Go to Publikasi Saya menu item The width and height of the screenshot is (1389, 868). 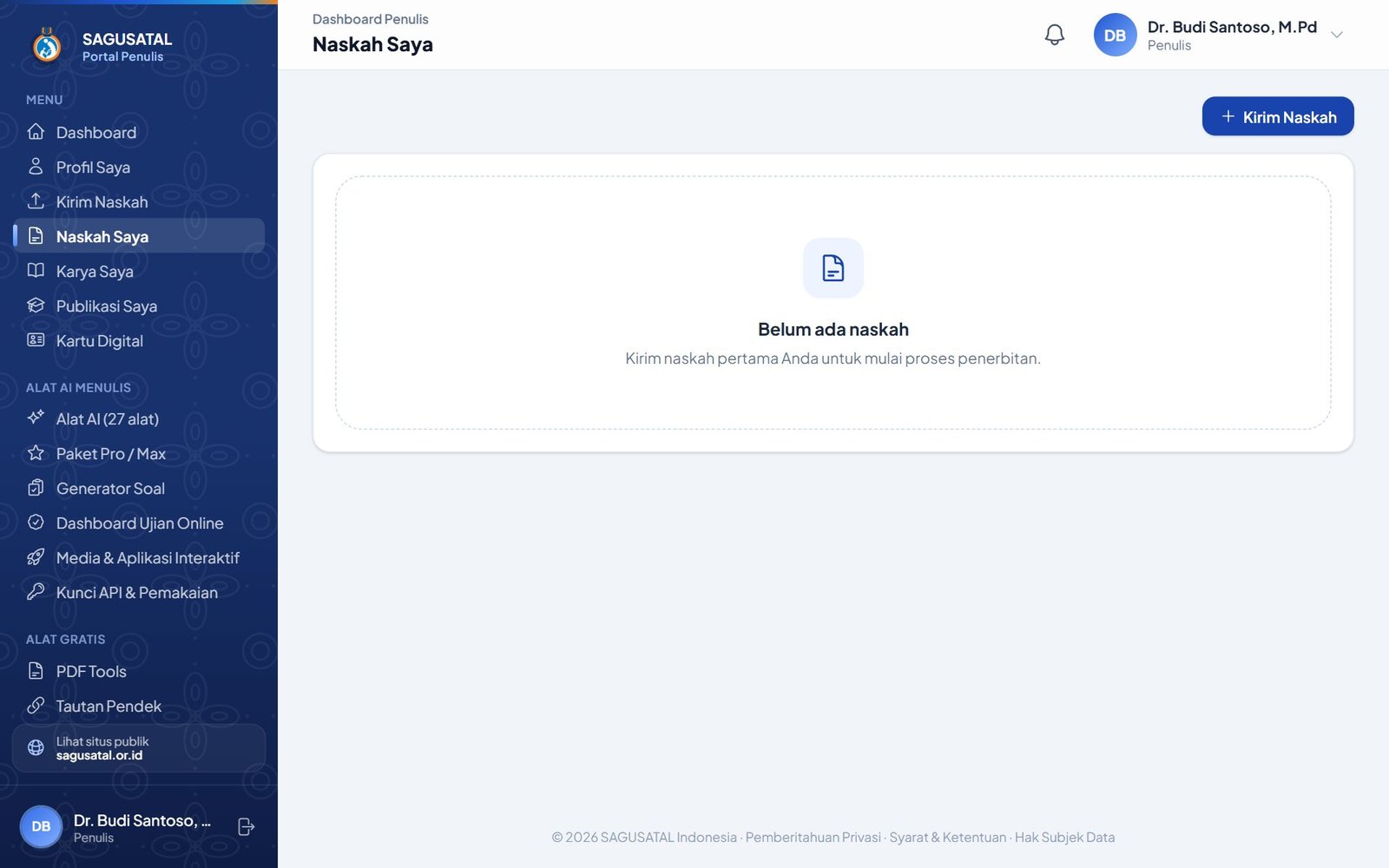(x=139, y=306)
